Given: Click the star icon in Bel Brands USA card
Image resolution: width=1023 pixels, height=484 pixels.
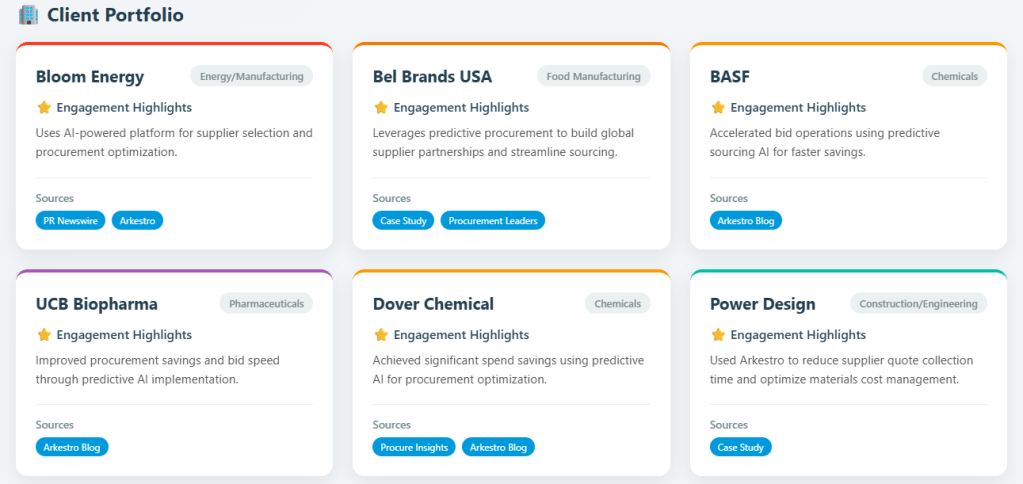Looking at the screenshot, I should coord(381,107).
